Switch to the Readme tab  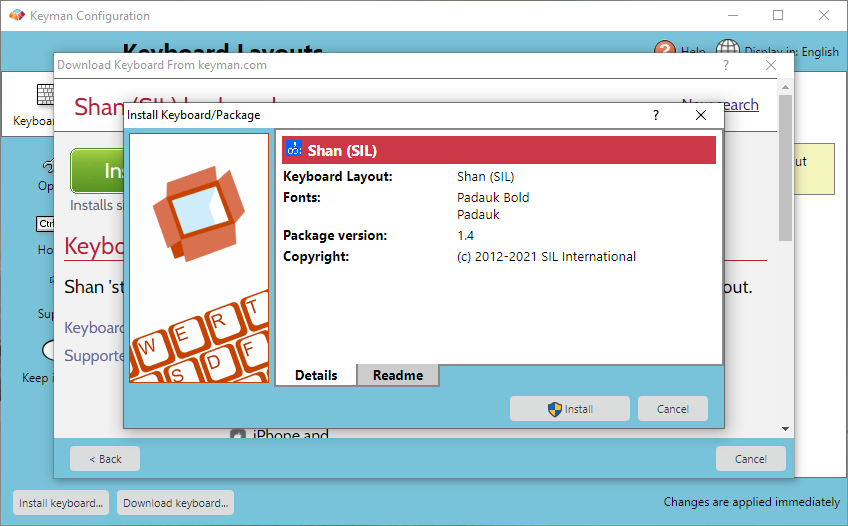tap(398, 375)
